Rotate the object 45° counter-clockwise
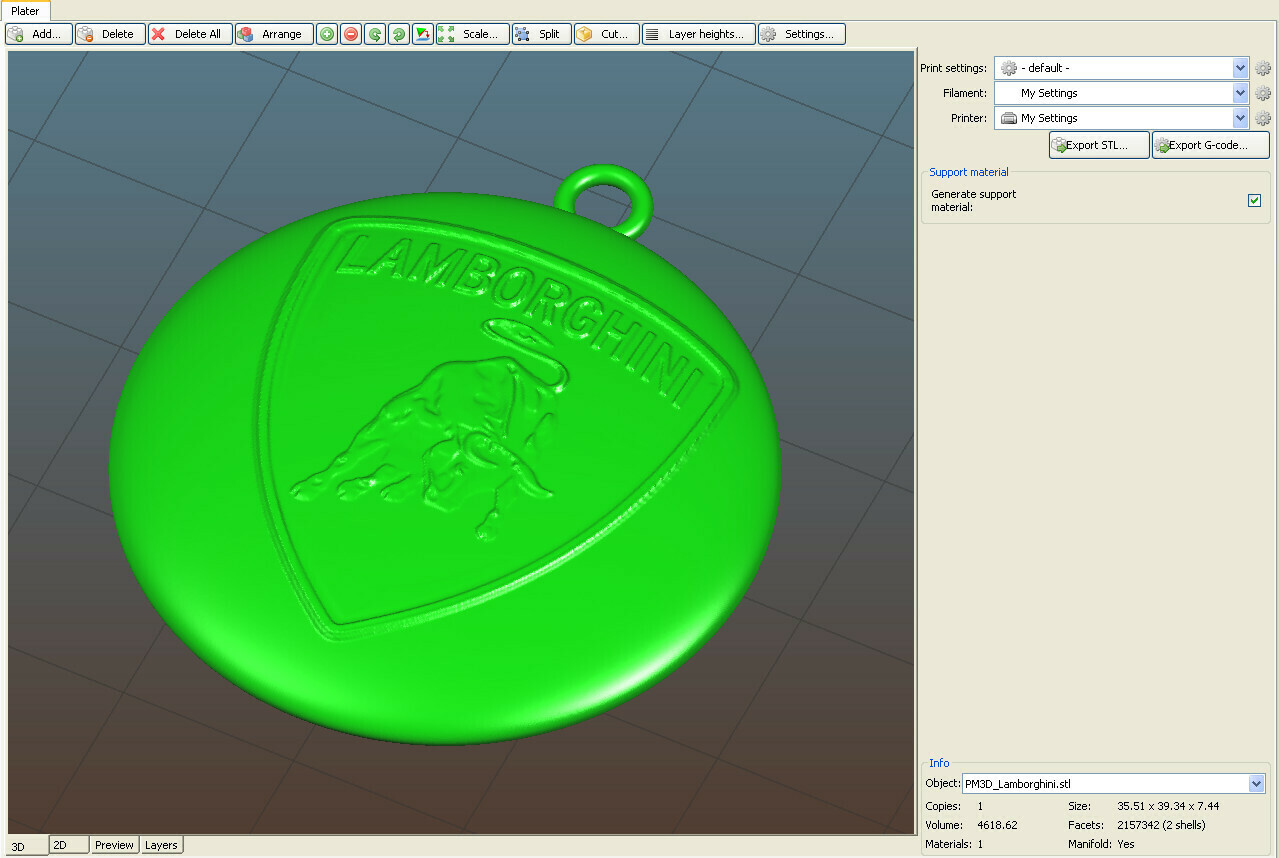 point(375,34)
